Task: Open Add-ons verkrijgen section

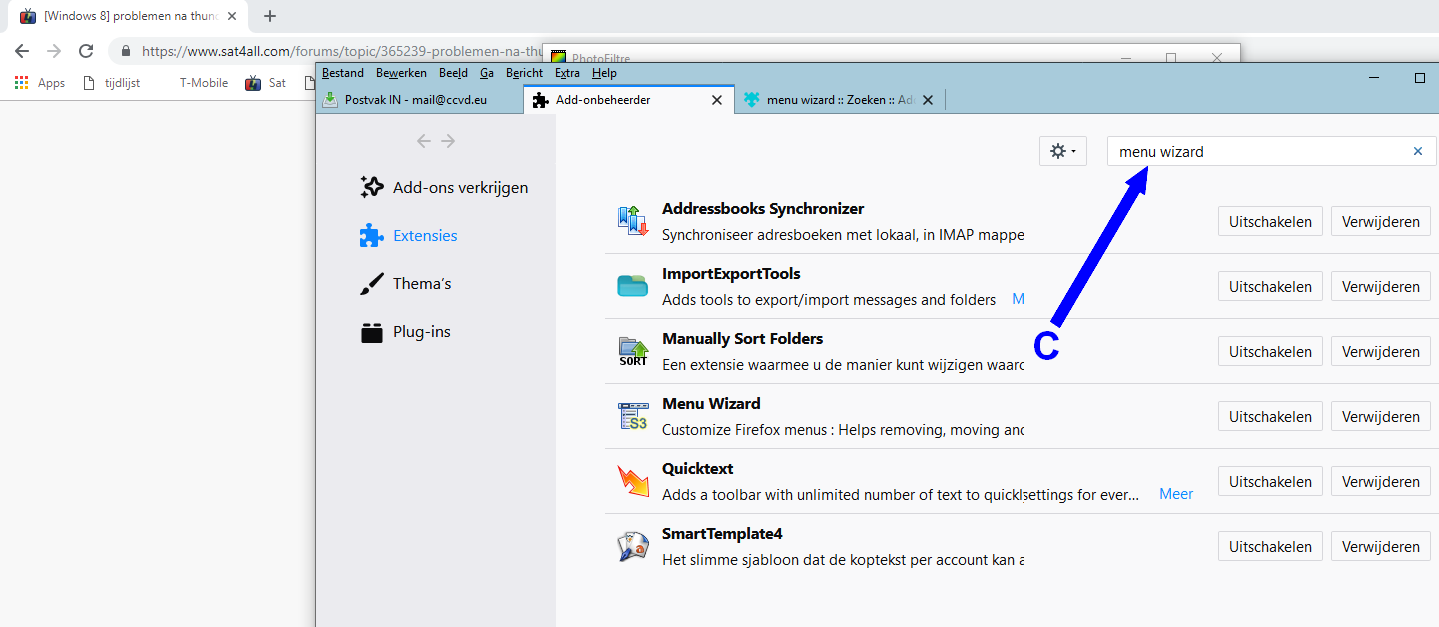Action: pyautogui.click(x=459, y=188)
